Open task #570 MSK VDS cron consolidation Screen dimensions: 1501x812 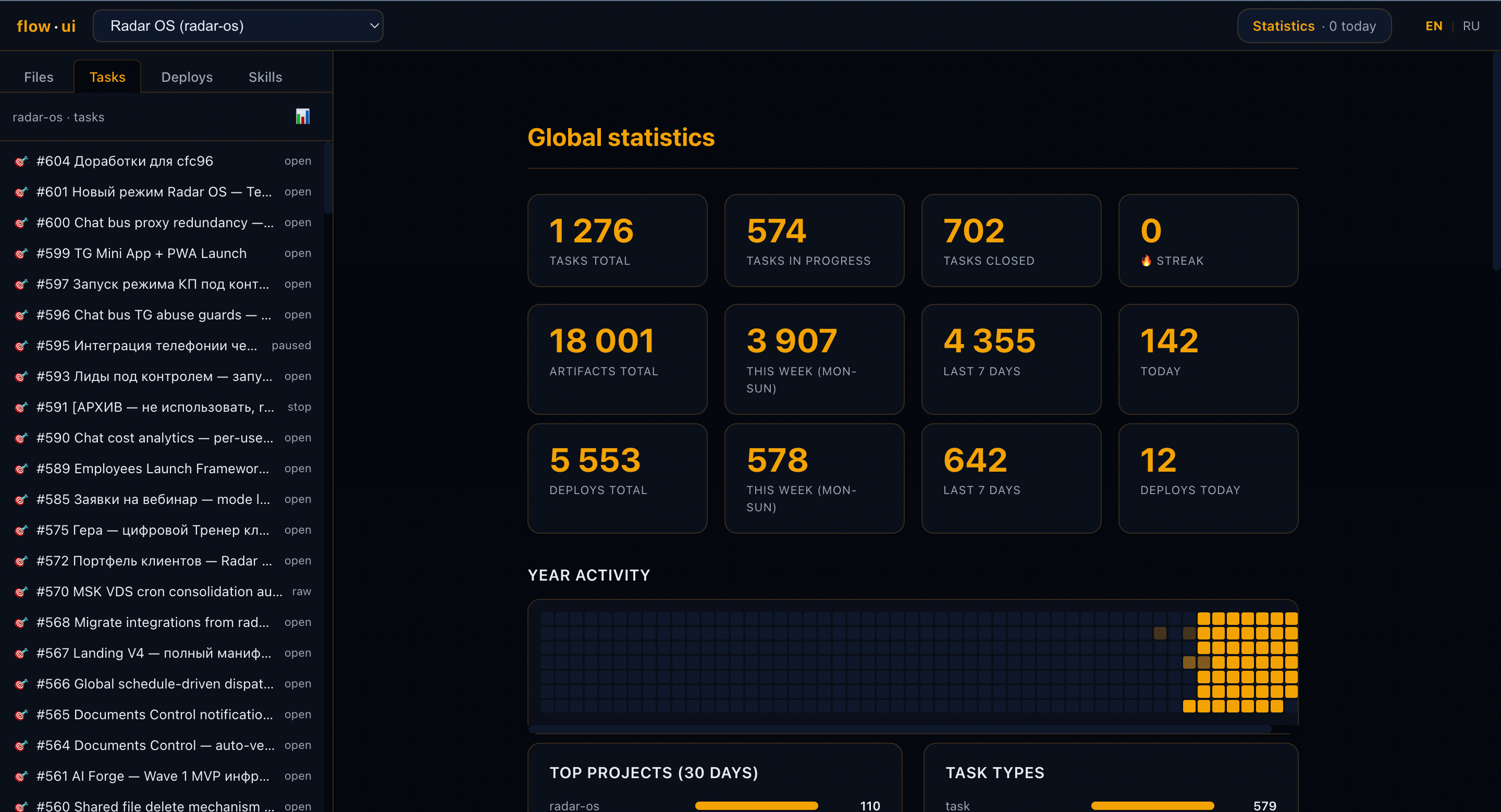click(x=163, y=592)
